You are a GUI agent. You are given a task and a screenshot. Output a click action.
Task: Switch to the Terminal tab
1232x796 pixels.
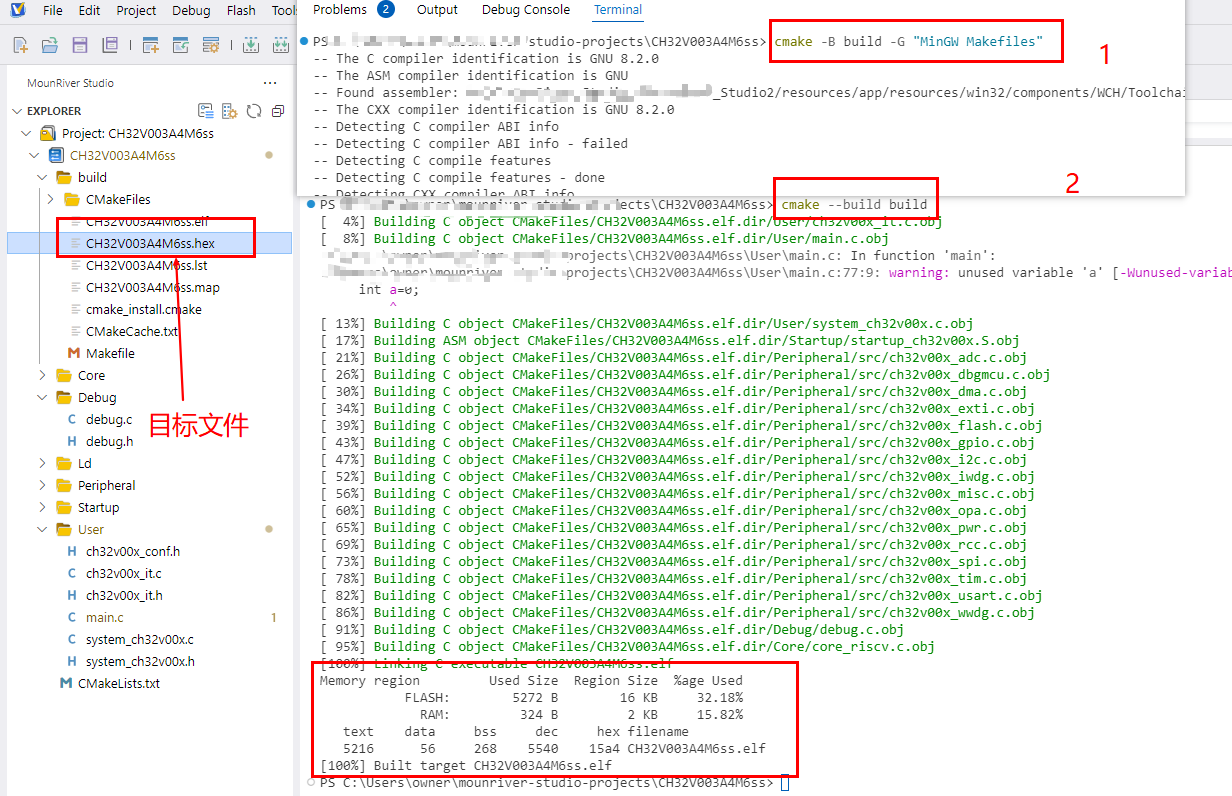pos(618,10)
